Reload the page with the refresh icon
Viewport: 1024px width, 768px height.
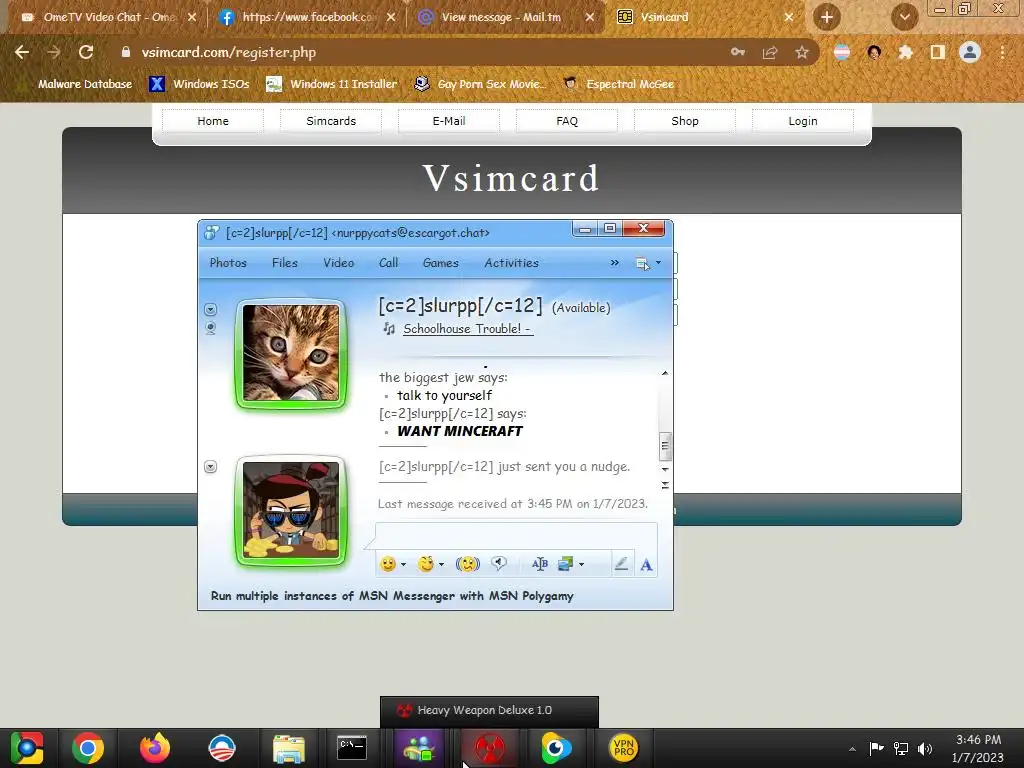coord(86,52)
